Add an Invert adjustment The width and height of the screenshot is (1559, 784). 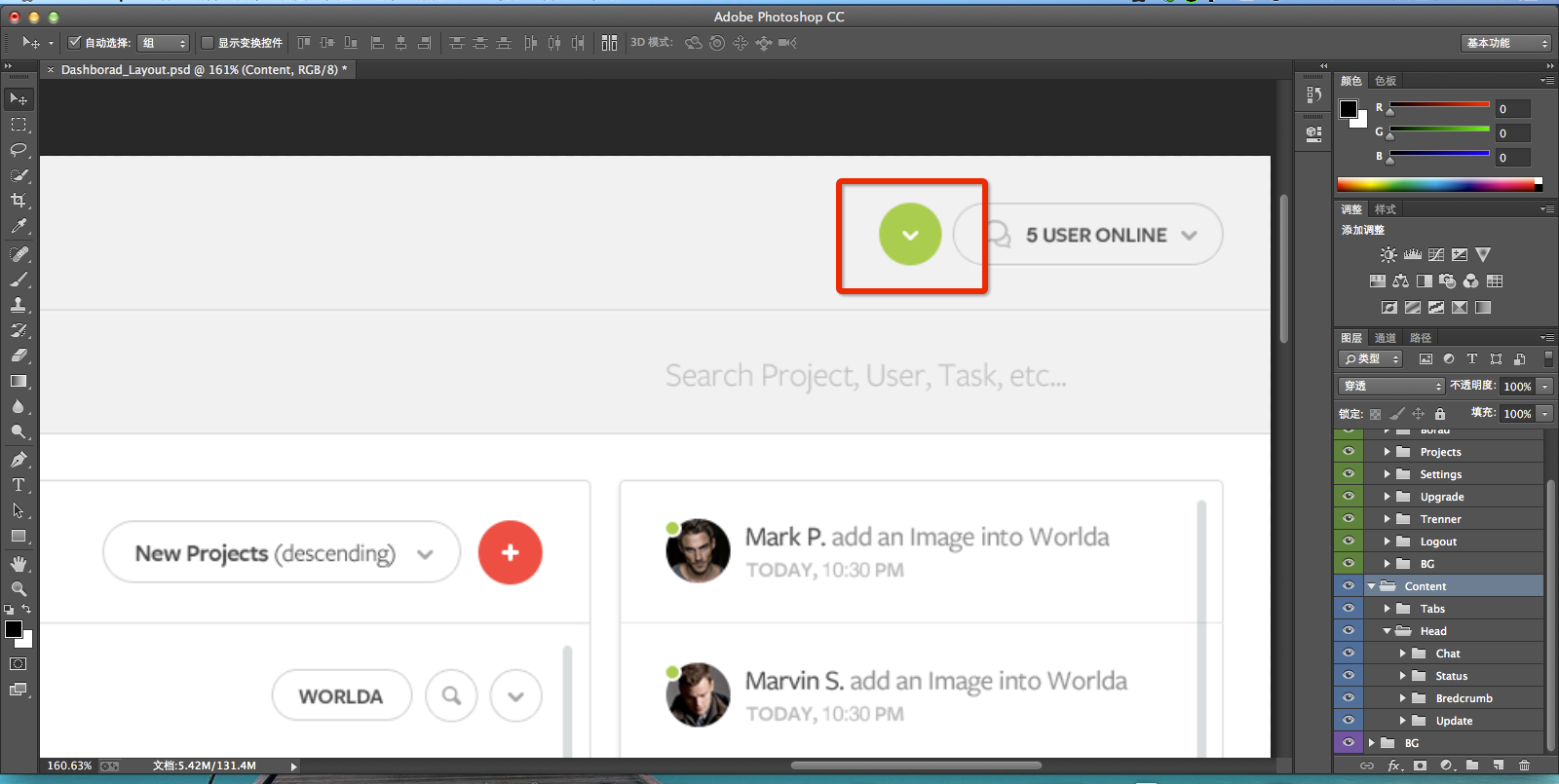coord(1388,308)
